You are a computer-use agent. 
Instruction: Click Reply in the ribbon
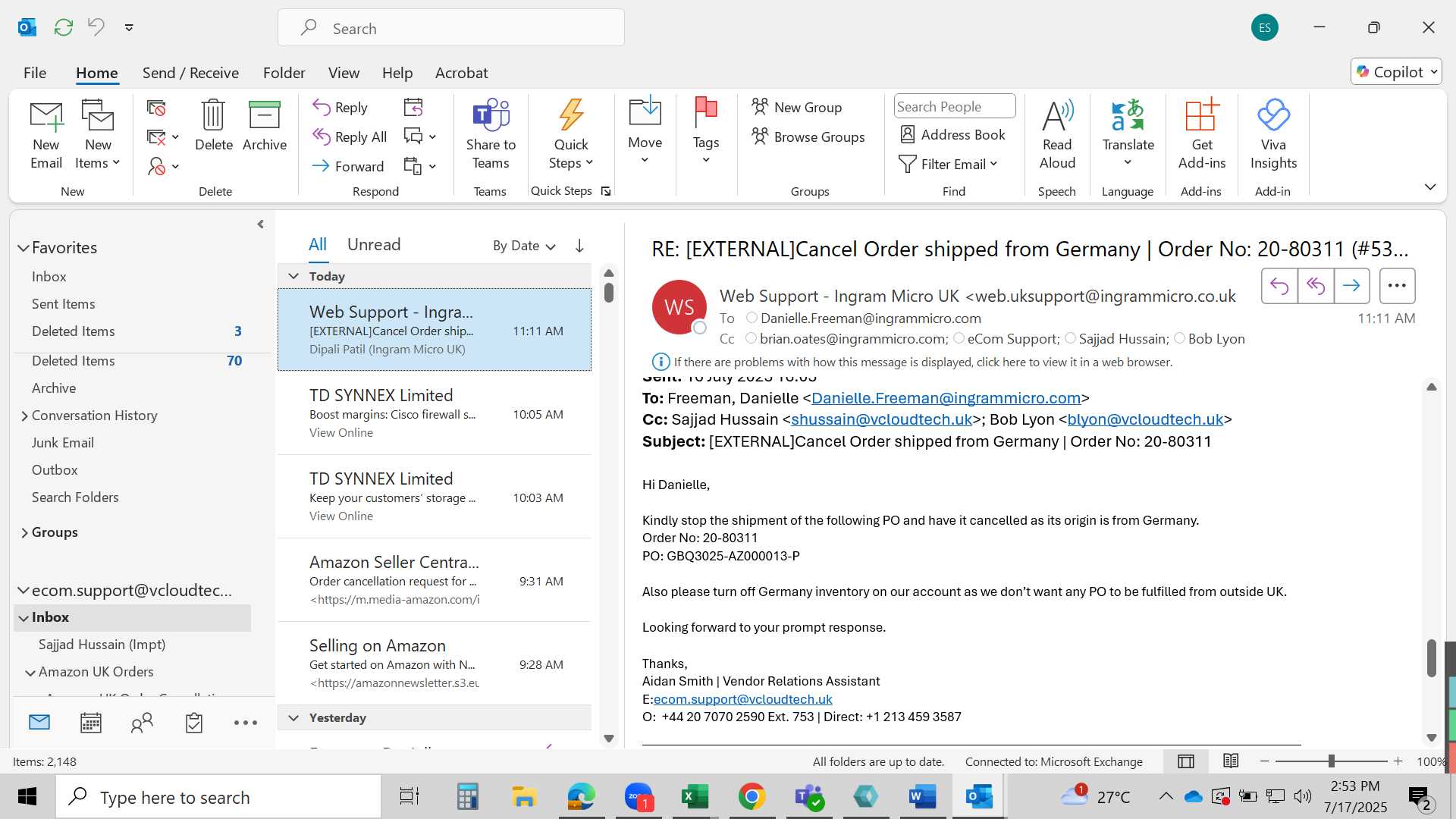coord(341,107)
